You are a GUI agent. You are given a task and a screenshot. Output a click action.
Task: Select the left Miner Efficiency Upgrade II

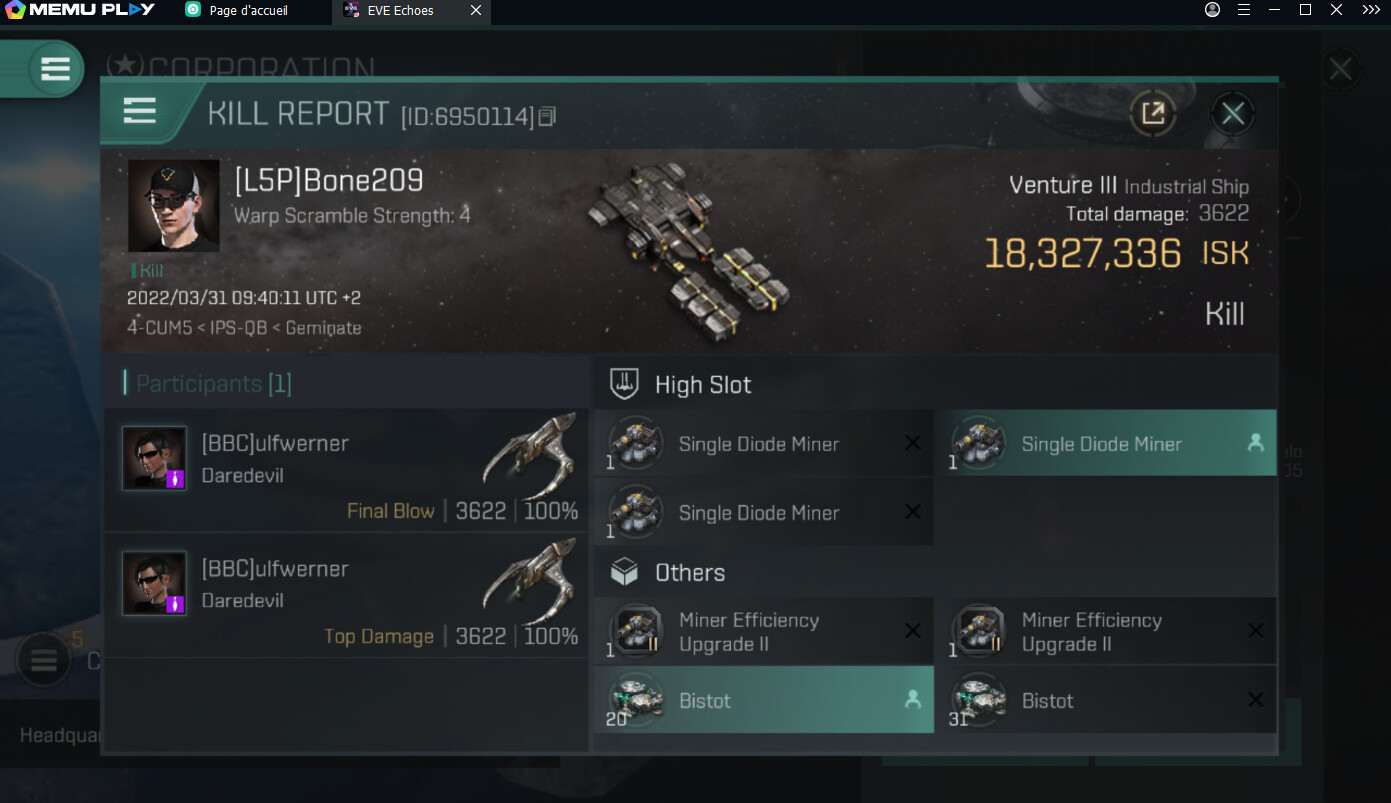click(x=763, y=632)
